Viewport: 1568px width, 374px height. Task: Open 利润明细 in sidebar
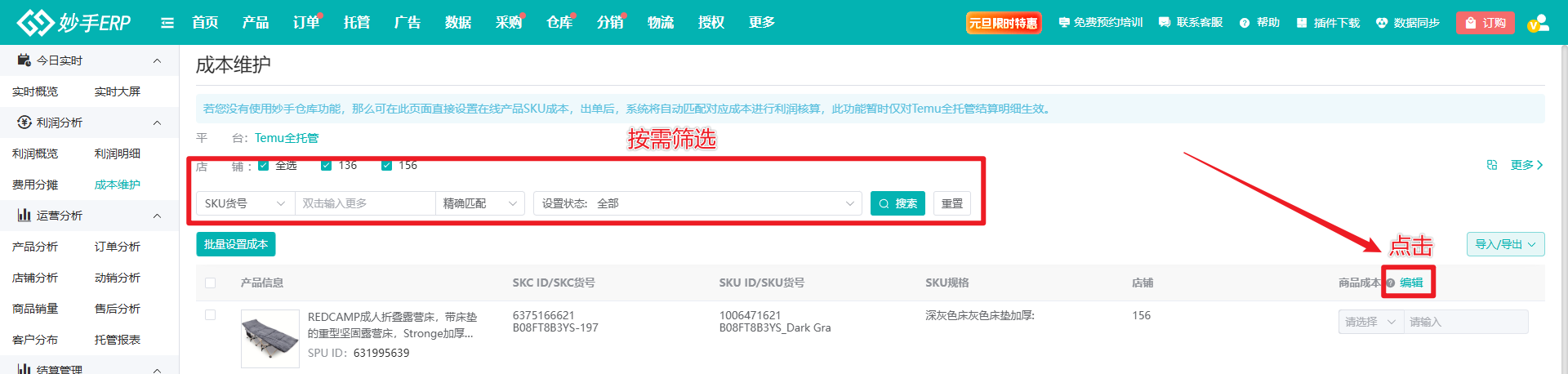118,154
